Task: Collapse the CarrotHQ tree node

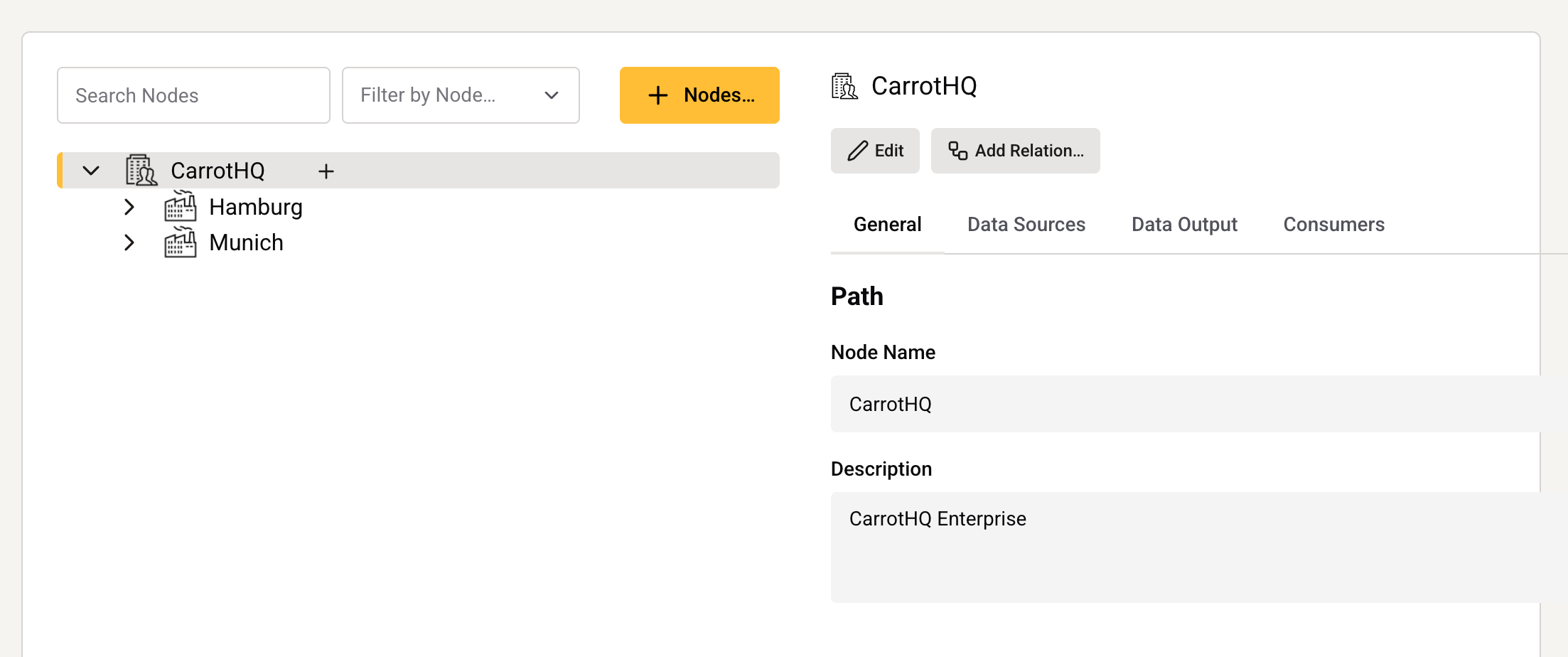Action: point(91,171)
